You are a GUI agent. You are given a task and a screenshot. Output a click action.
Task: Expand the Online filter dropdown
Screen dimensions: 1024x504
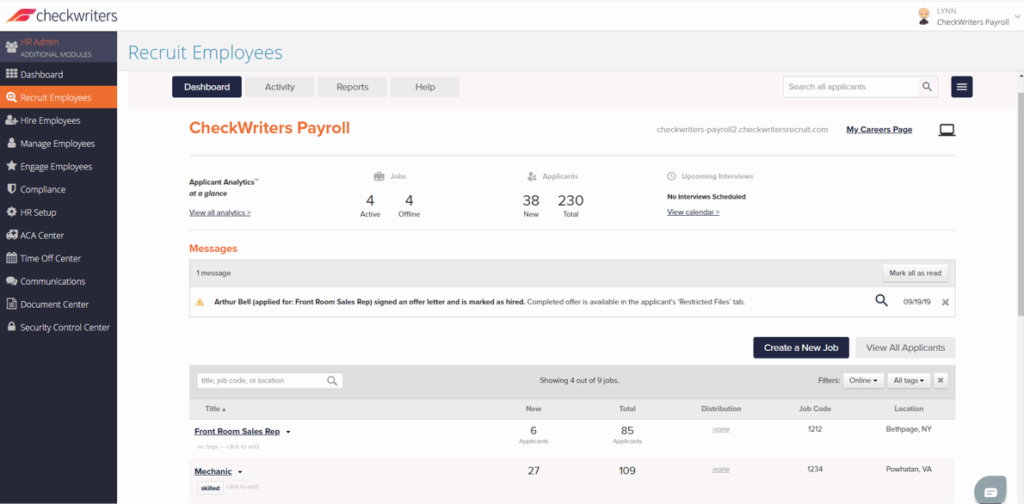coord(863,380)
